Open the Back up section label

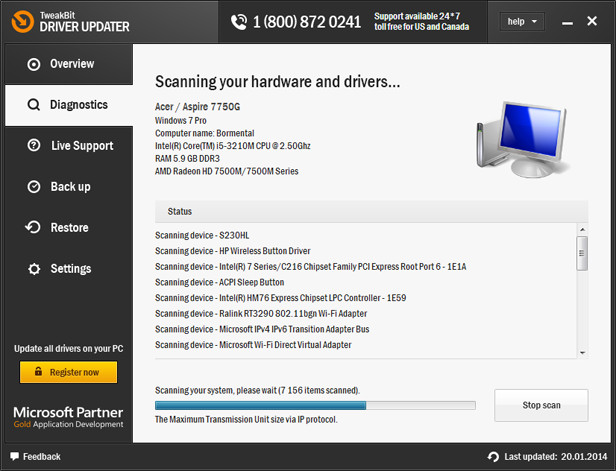[70, 187]
